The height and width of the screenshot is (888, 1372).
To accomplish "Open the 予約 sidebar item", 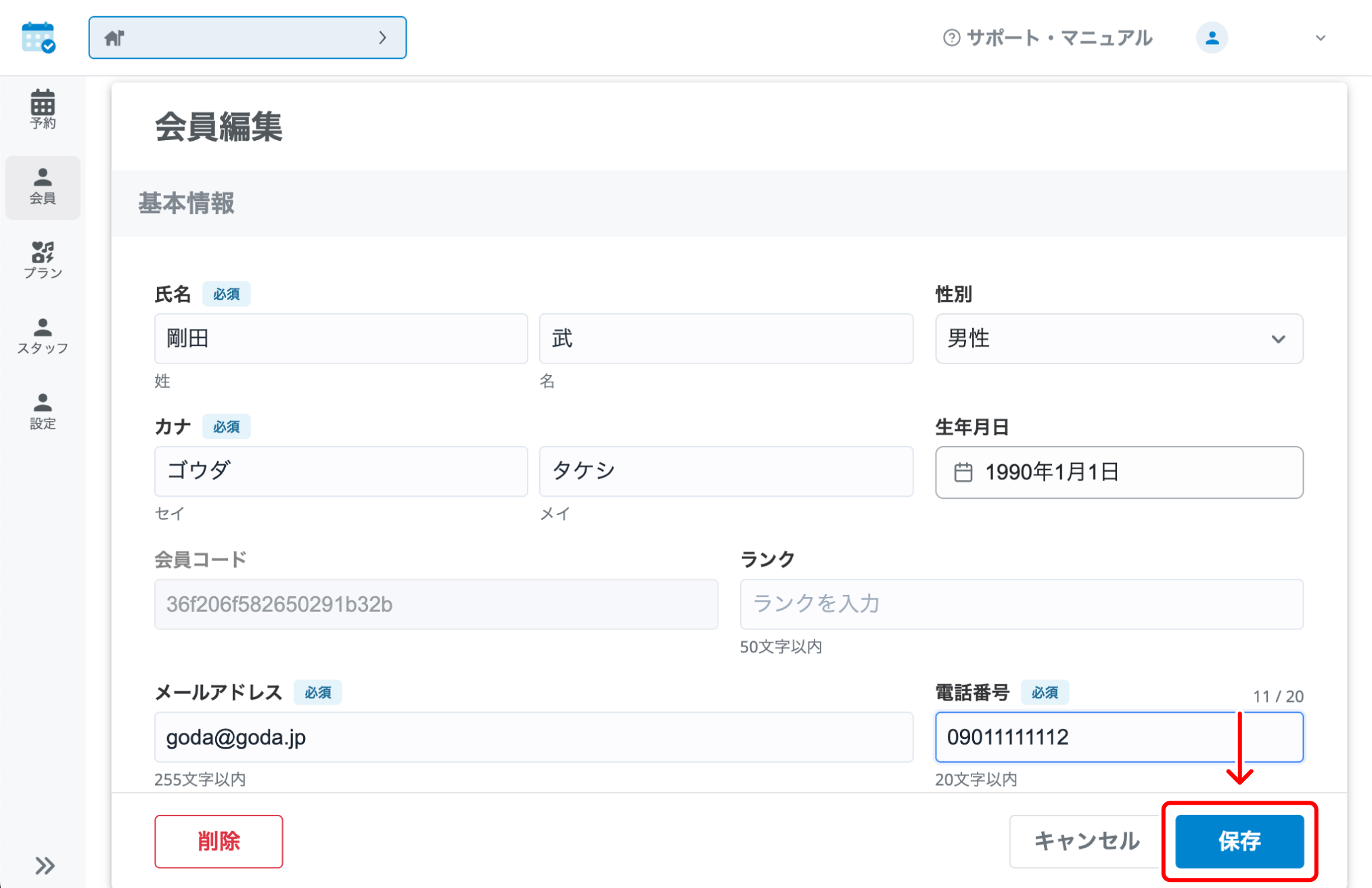I will pos(43,109).
